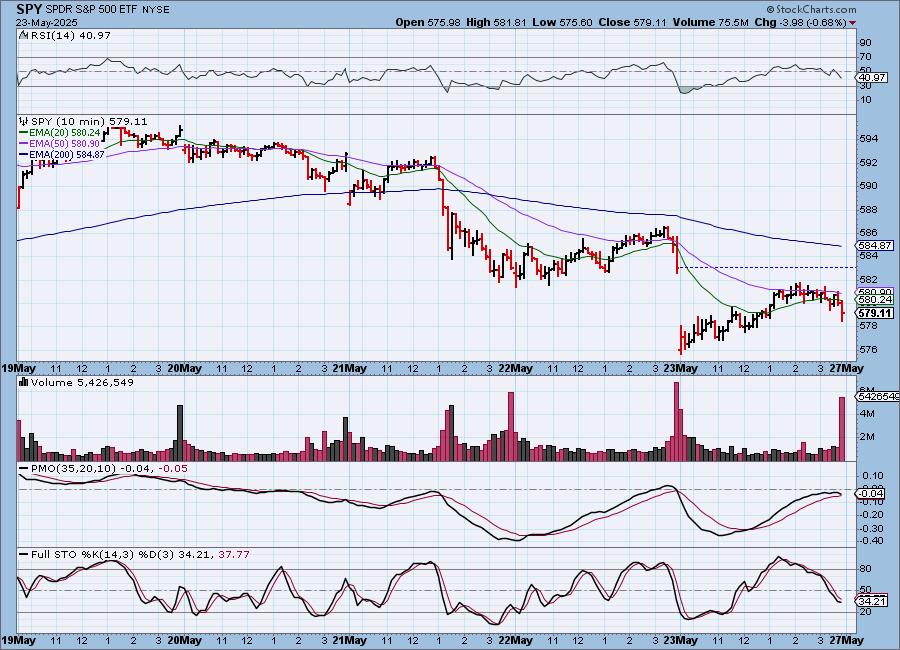Click the 586 price axis label
900x650 pixels.
869,233
